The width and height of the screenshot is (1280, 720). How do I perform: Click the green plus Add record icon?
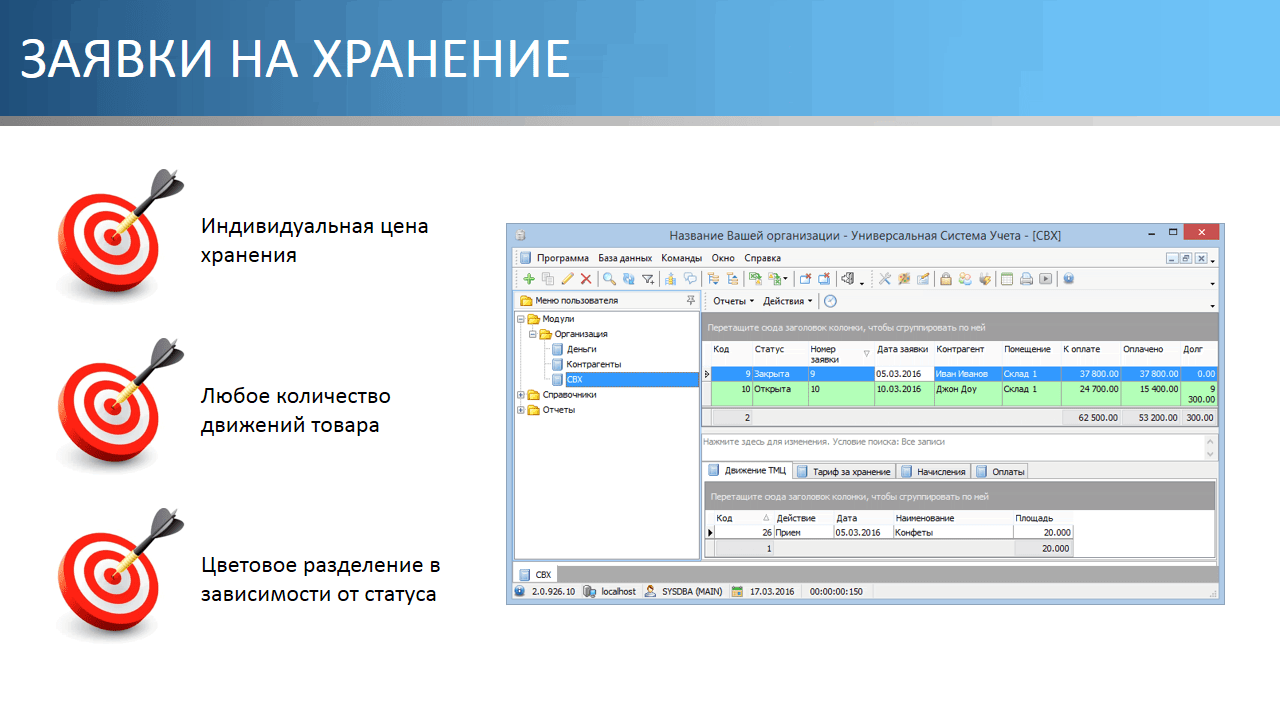529,279
